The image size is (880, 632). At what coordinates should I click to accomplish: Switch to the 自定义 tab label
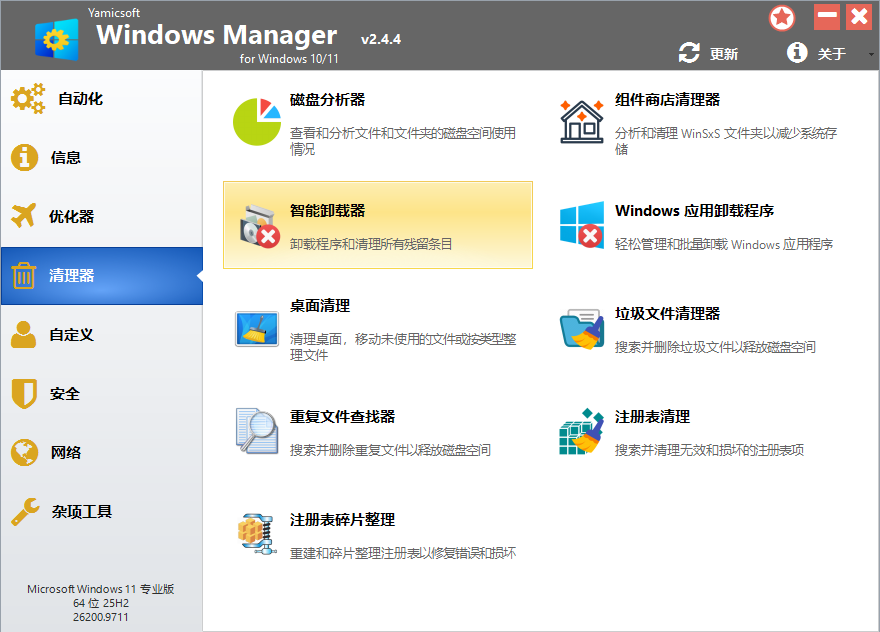click(x=71, y=335)
